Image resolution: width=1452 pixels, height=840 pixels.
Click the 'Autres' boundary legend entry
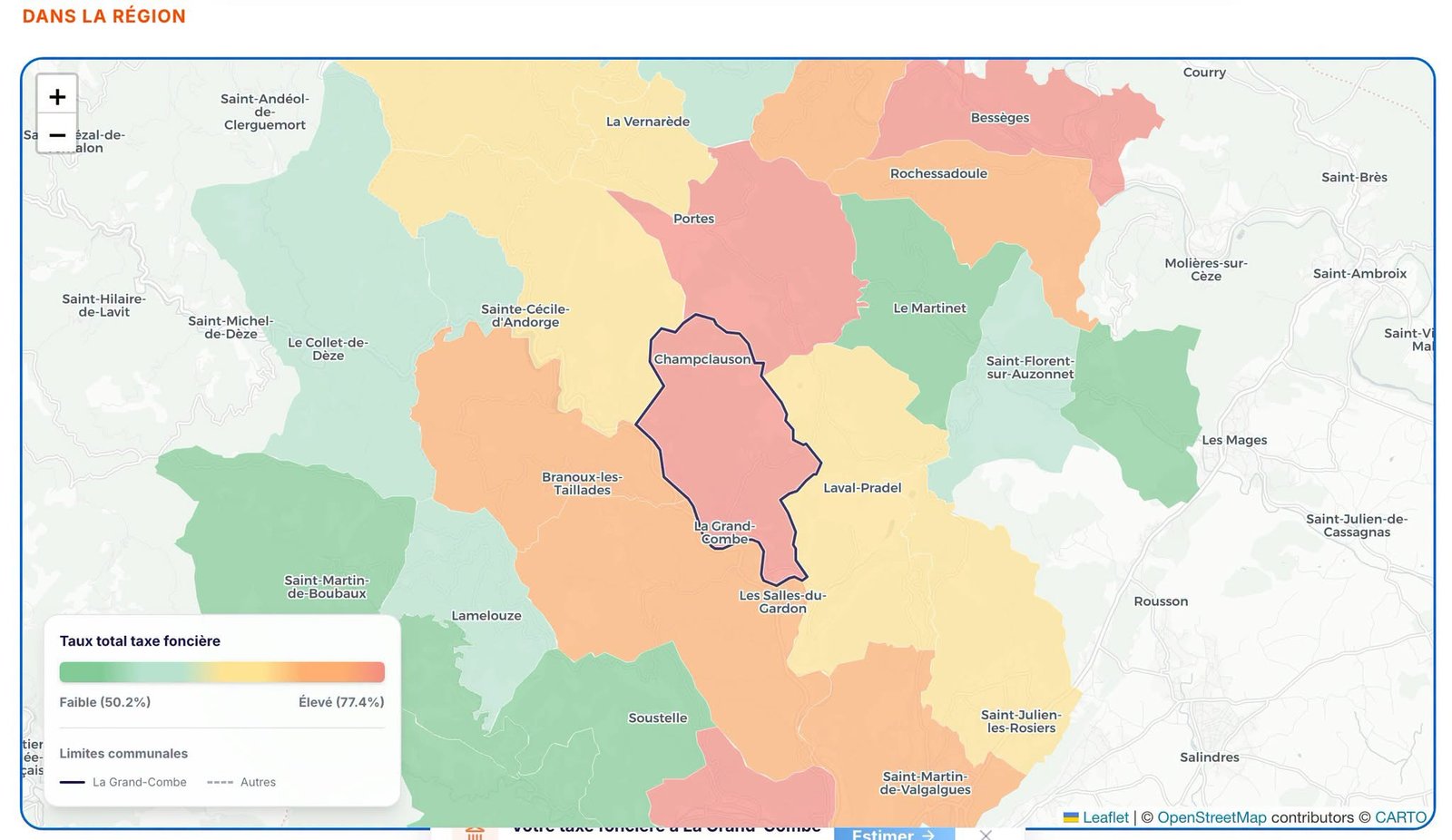pos(241,782)
